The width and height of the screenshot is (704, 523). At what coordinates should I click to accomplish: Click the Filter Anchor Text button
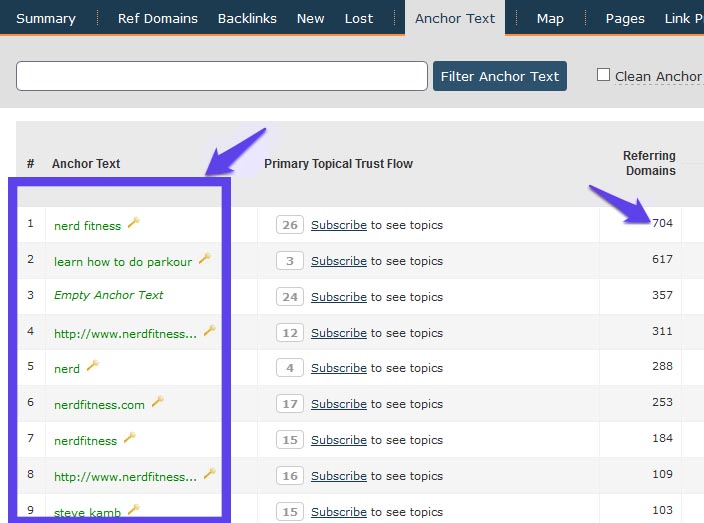(500, 76)
